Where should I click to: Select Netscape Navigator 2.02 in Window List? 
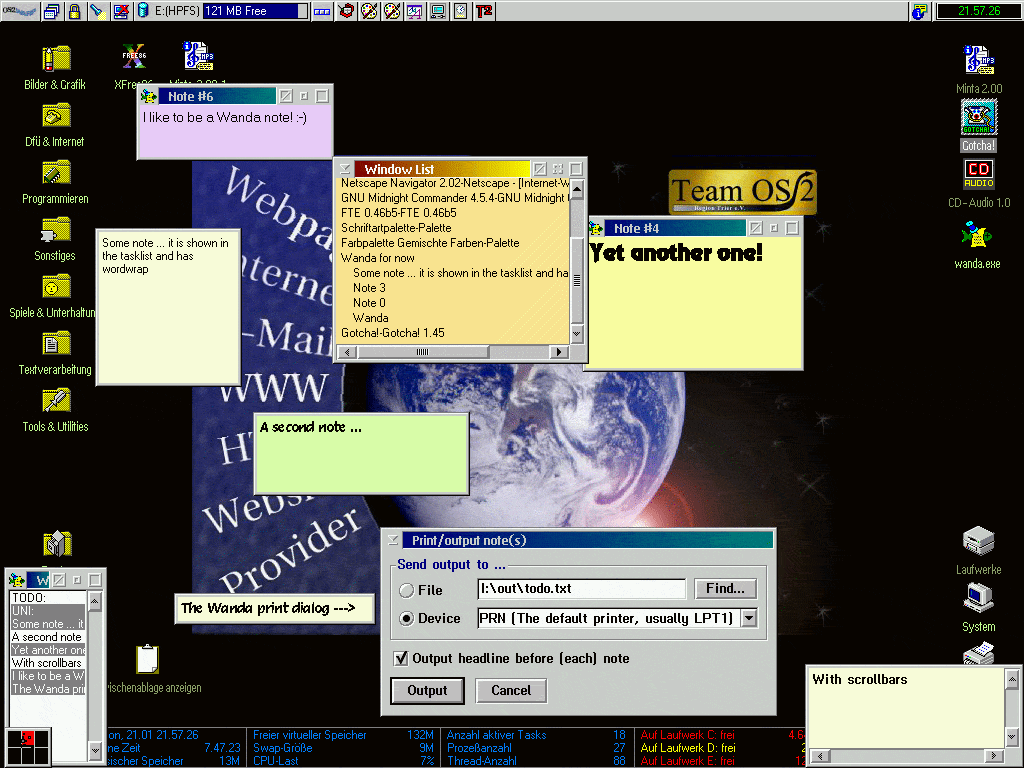[x=454, y=184]
